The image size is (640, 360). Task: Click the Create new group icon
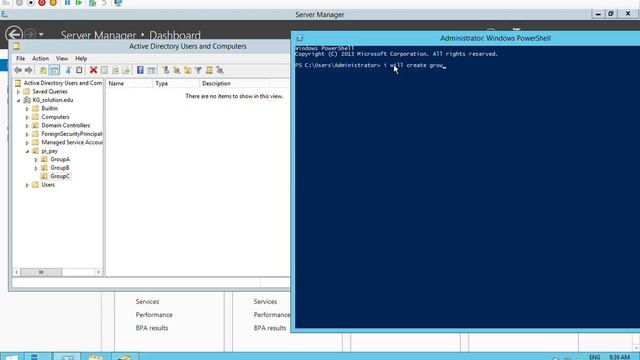[176, 70]
